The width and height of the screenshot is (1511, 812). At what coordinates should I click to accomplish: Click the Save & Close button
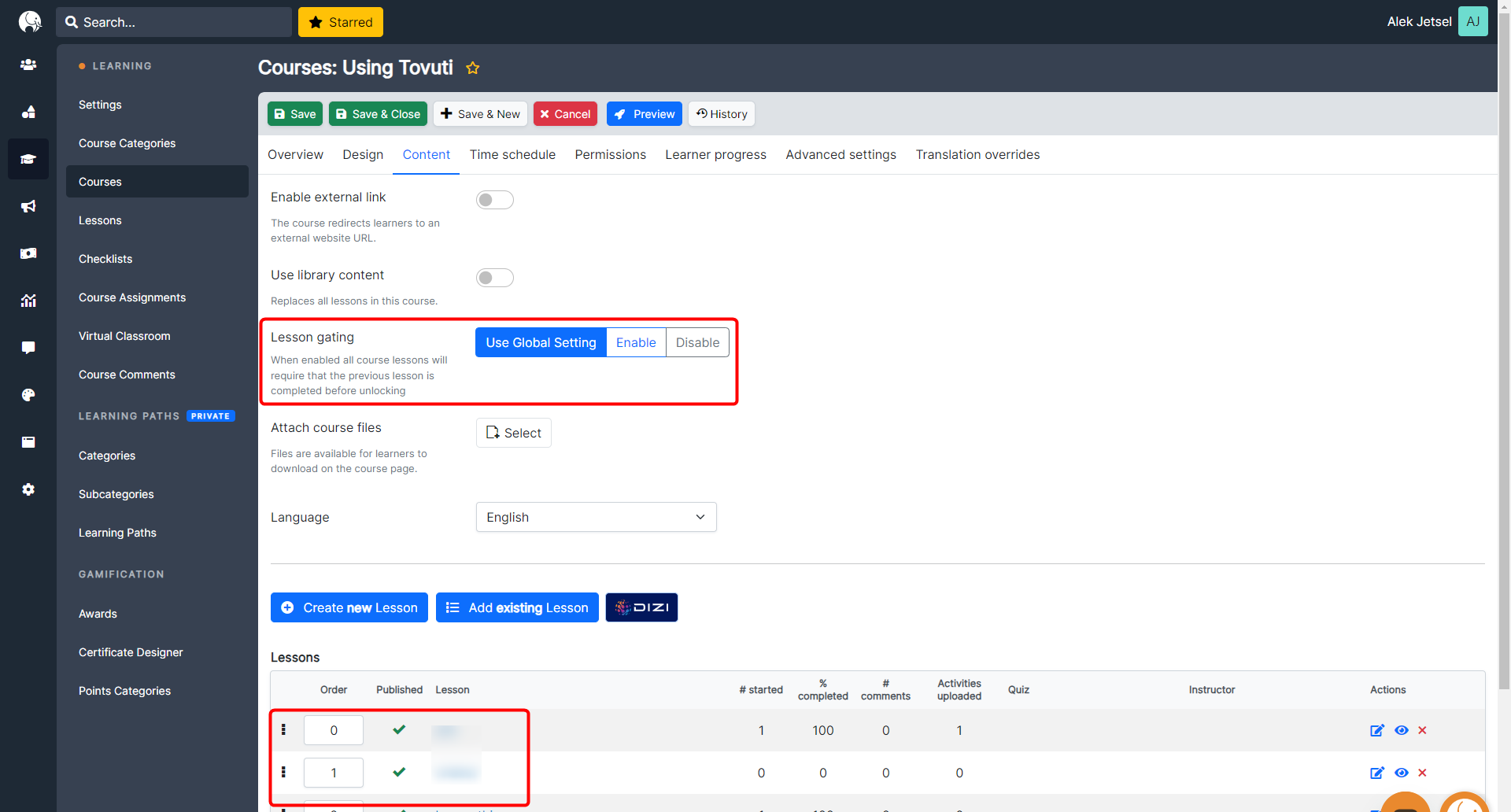click(378, 114)
